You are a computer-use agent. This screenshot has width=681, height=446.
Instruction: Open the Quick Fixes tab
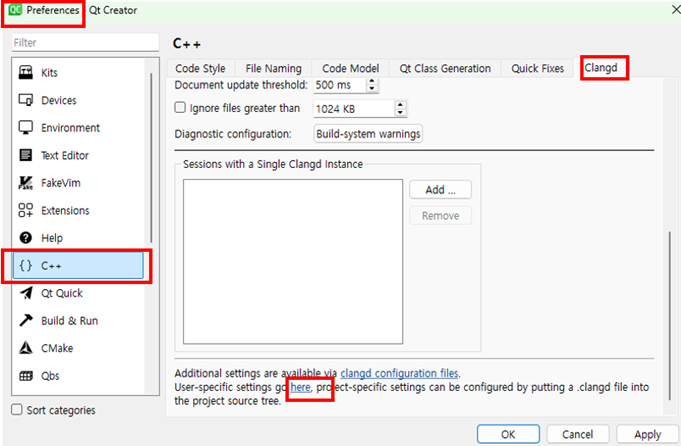point(537,69)
